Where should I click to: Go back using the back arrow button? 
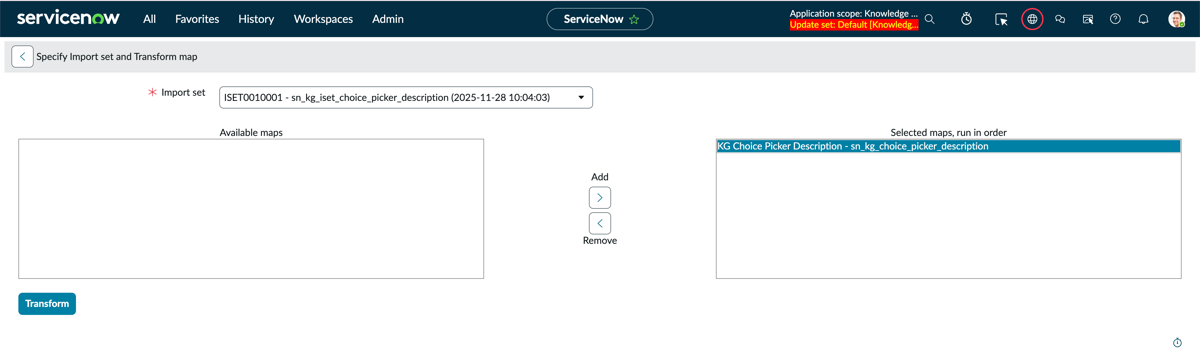(x=22, y=57)
